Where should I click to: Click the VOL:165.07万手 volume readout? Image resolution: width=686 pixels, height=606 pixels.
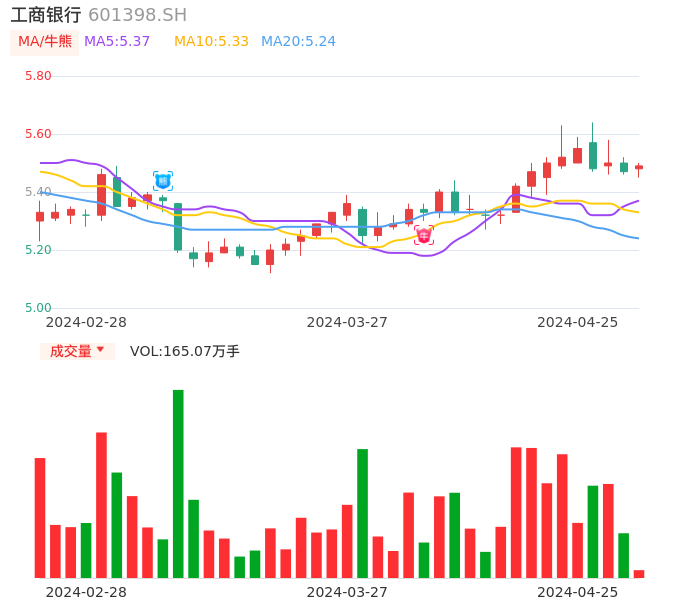tap(185, 351)
